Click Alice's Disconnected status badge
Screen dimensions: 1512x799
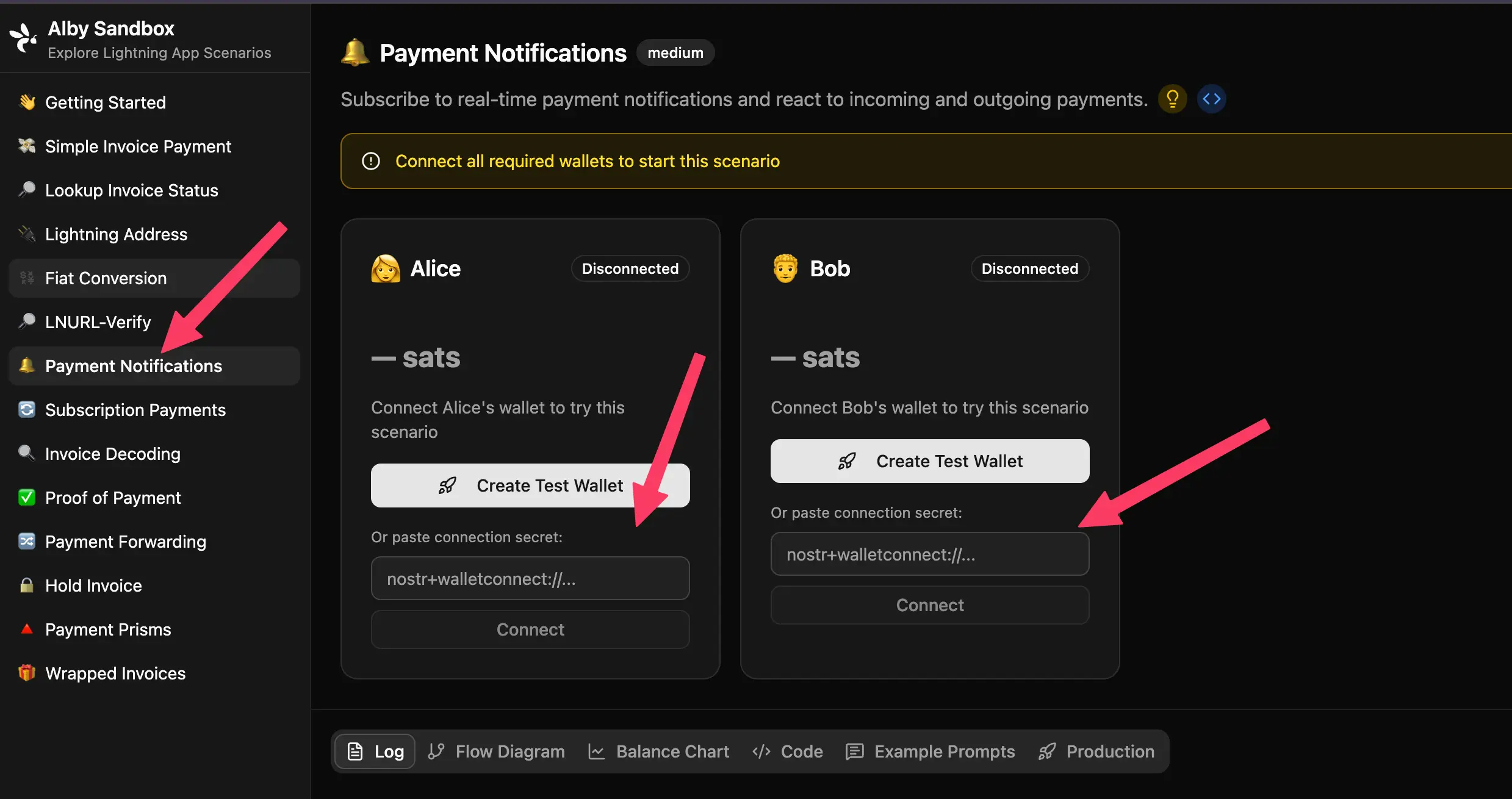coord(630,268)
